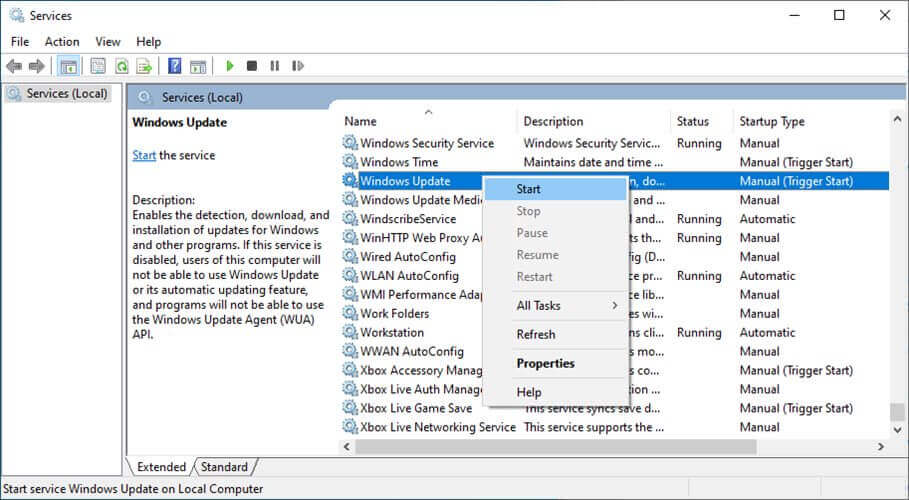Click the green Start Service toolbar icon
Image resolution: width=909 pixels, height=500 pixels.
pos(230,66)
